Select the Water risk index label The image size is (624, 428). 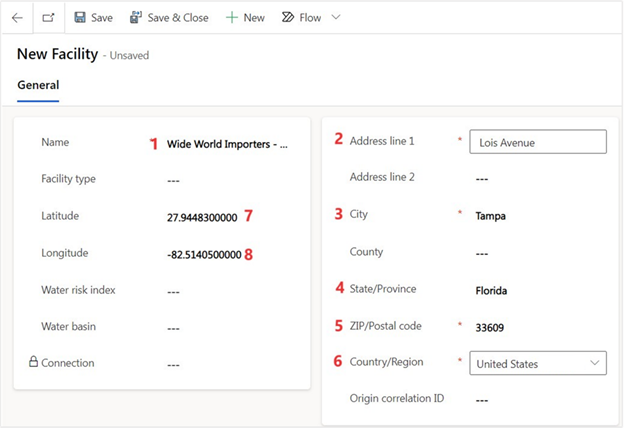pyautogui.click(x=78, y=290)
